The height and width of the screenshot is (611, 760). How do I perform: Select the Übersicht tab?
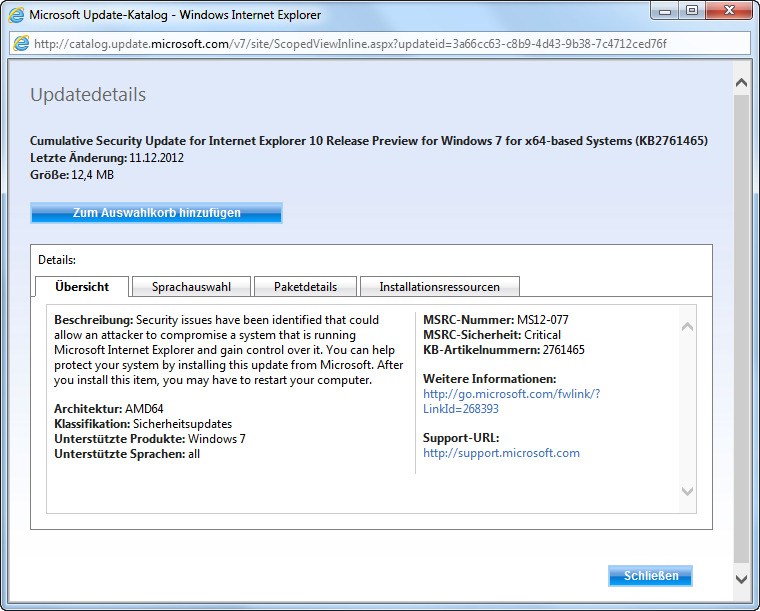pyautogui.click(x=82, y=287)
